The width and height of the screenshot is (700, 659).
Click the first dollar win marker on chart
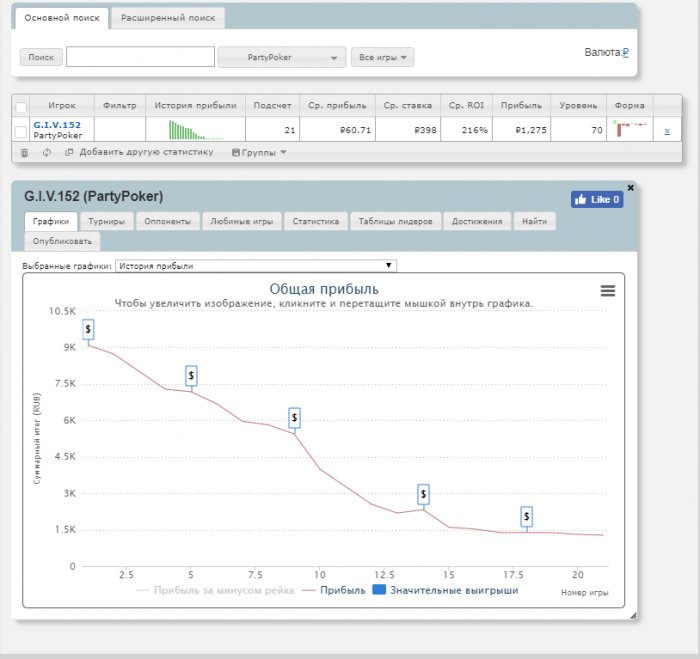click(88, 330)
